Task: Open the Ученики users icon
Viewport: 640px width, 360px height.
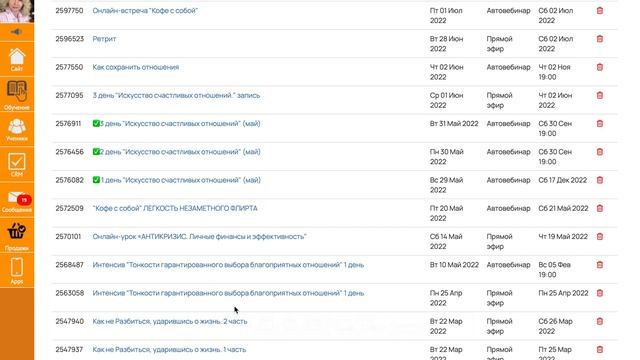Action: click(x=17, y=129)
